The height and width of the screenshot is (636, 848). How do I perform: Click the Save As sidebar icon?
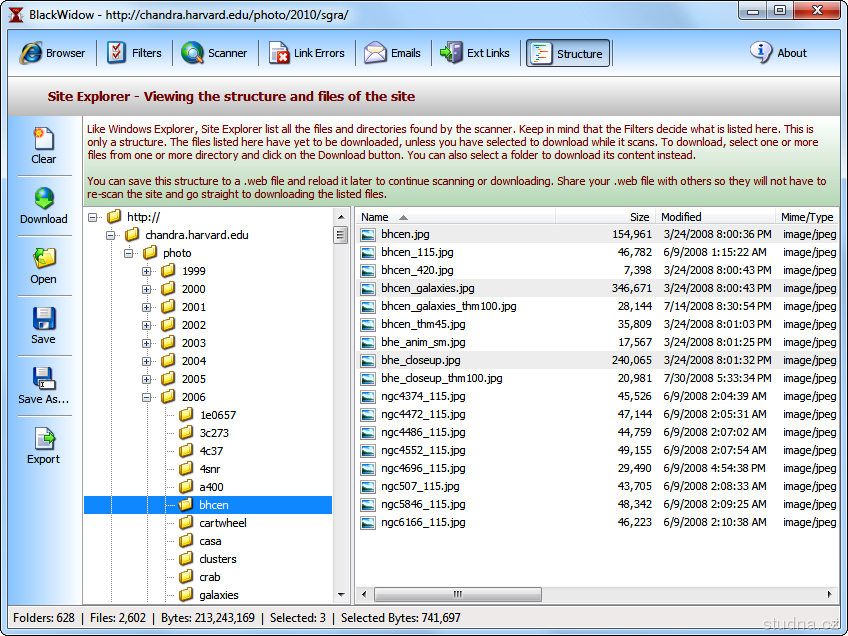pyautogui.click(x=44, y=386)
